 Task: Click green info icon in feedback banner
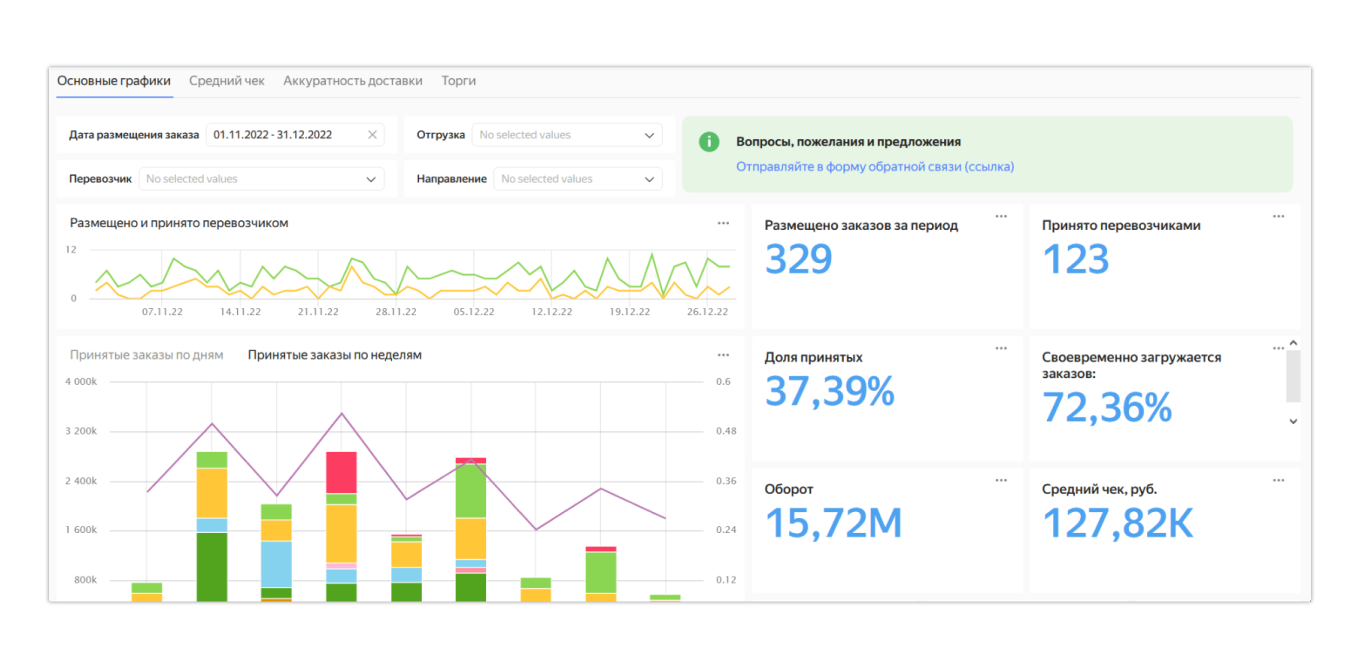pos(709,142)
